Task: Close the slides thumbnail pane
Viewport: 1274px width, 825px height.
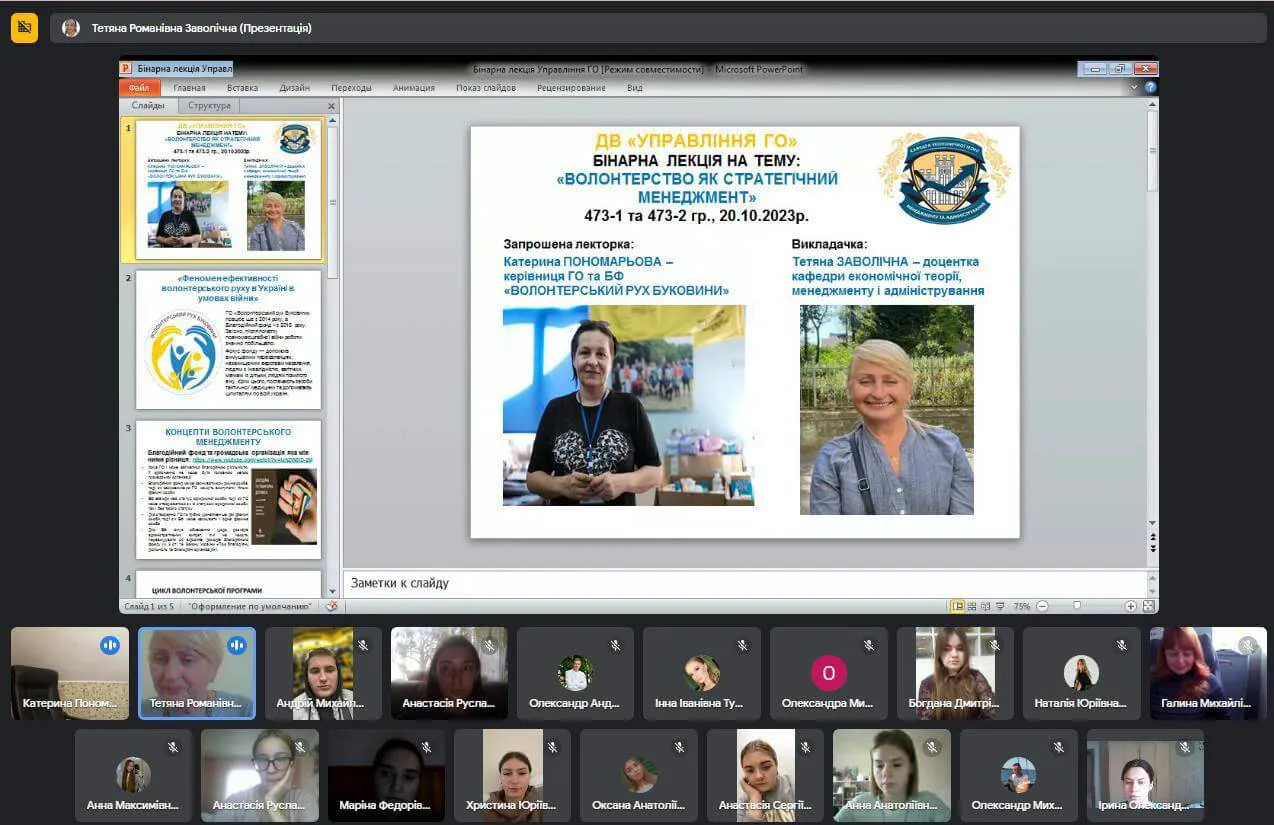Action: 332,106
